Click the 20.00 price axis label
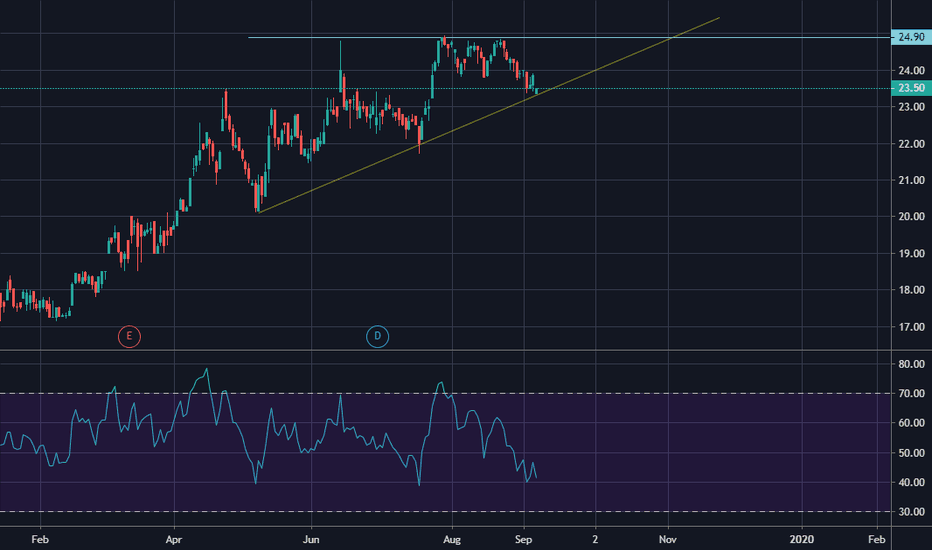Image resolution: width=932 pixels, height=550 pixels. (911, 216)
